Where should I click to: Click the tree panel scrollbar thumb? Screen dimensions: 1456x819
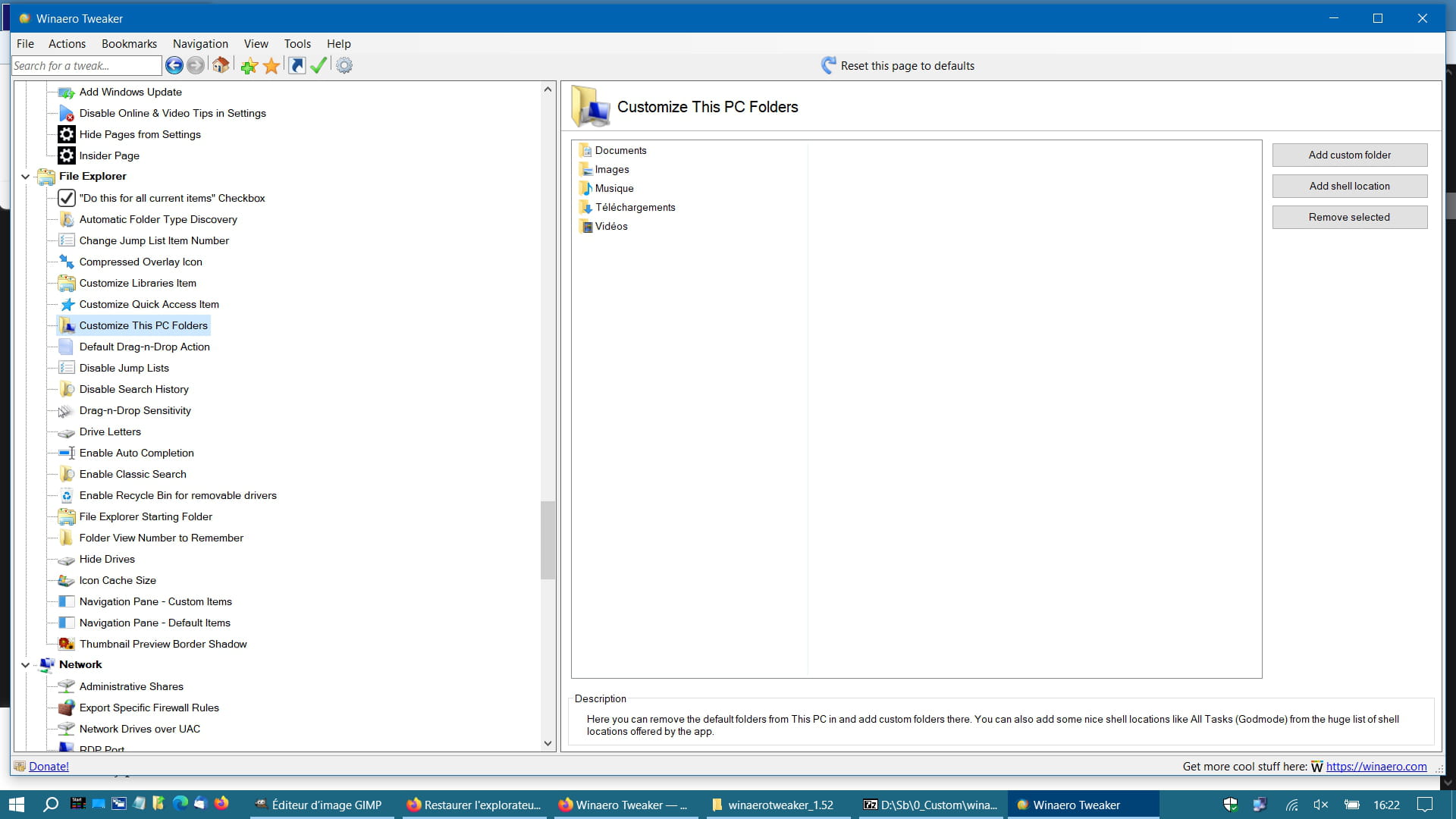[548, 540]
